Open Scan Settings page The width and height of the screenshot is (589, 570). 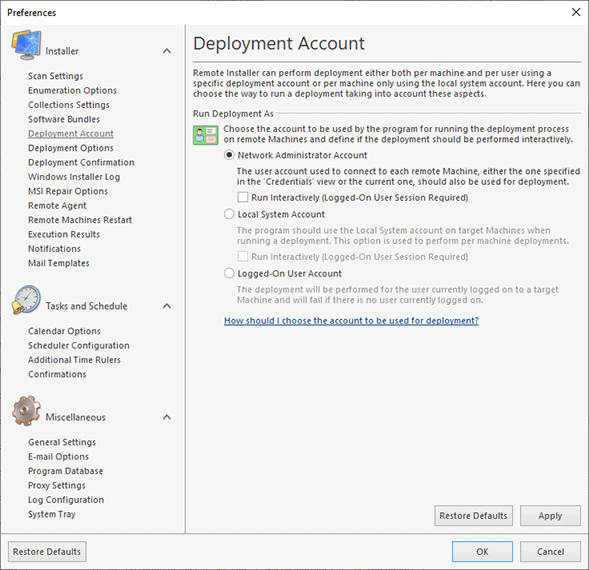[x=56, y=76]
